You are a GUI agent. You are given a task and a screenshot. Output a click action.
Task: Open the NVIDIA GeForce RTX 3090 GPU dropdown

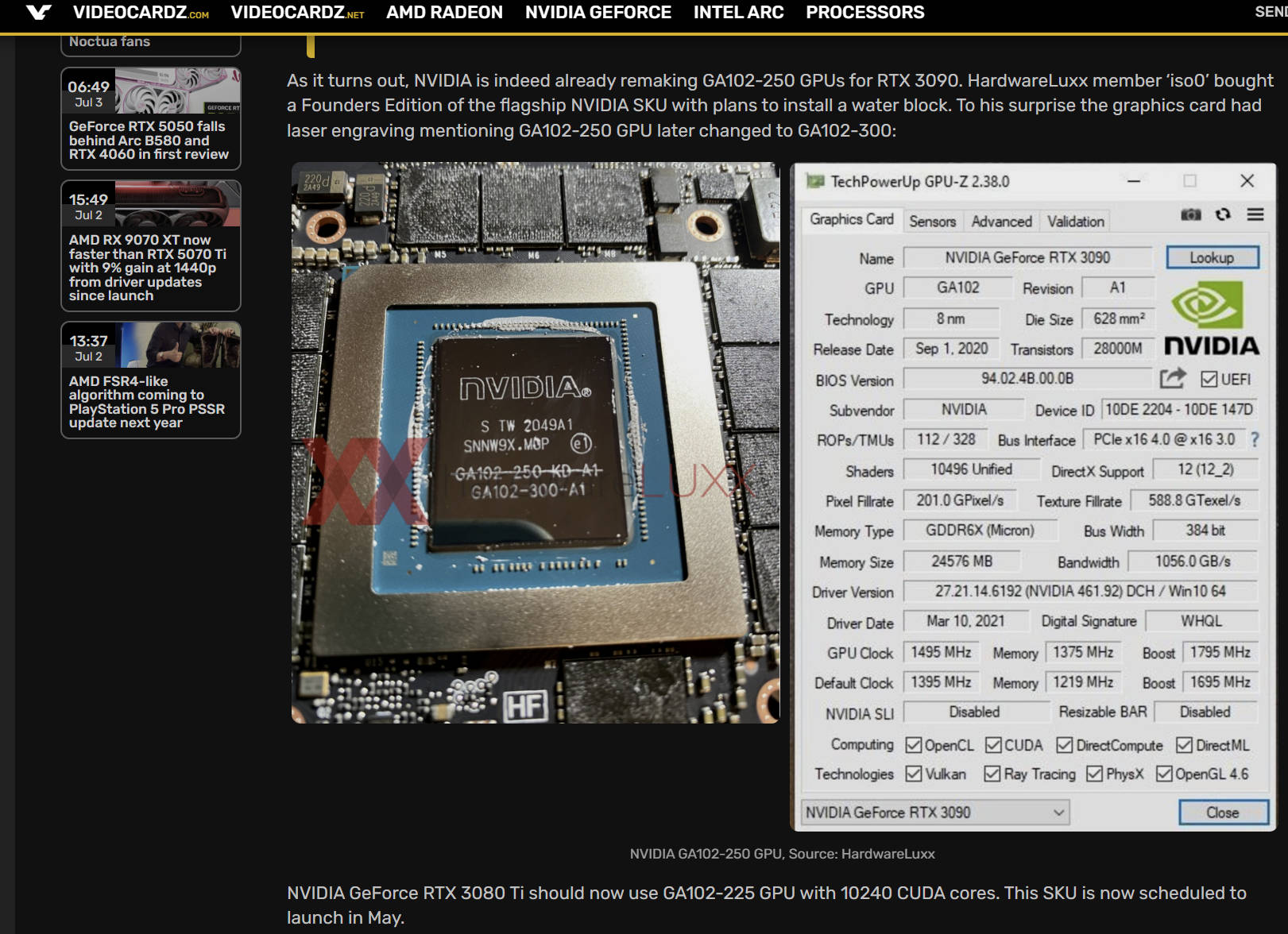point(935,812)
